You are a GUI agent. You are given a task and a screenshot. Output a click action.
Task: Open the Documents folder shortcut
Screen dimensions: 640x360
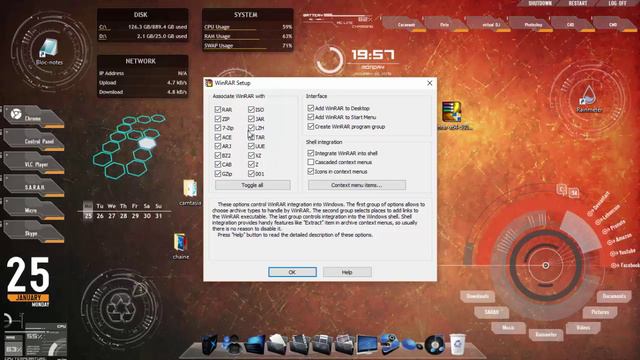coord(614,296)
